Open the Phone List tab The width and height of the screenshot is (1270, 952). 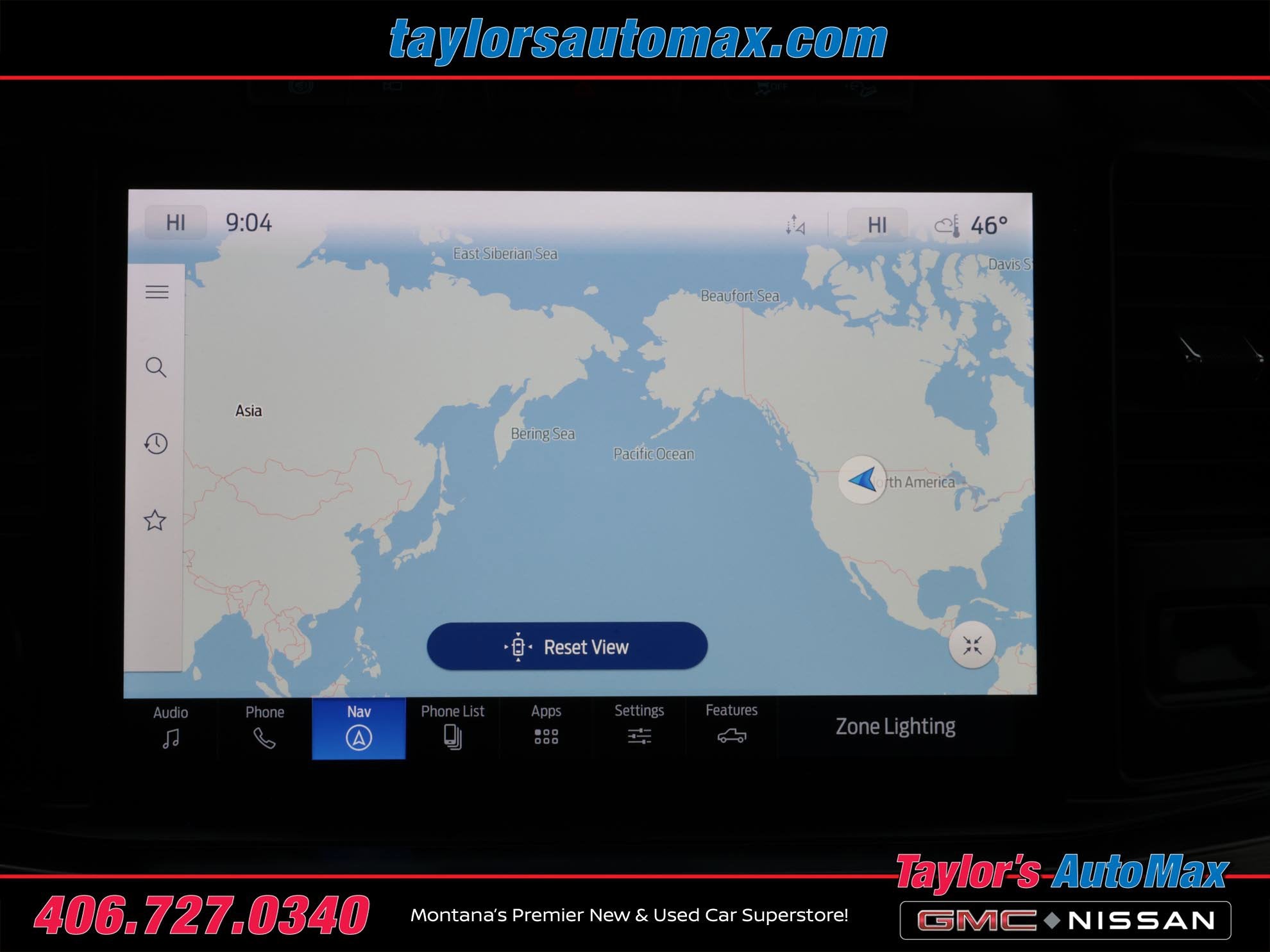coord(452,728)
